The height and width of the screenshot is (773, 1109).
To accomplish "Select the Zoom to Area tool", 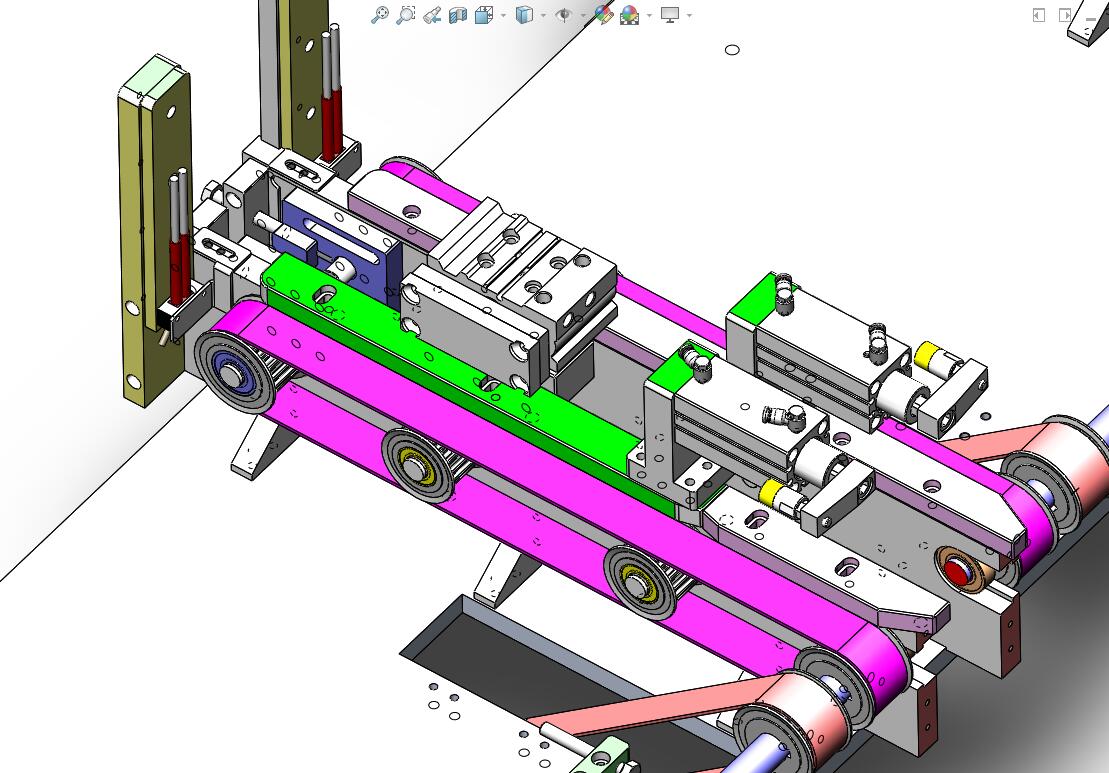I will tap(406, 15).
